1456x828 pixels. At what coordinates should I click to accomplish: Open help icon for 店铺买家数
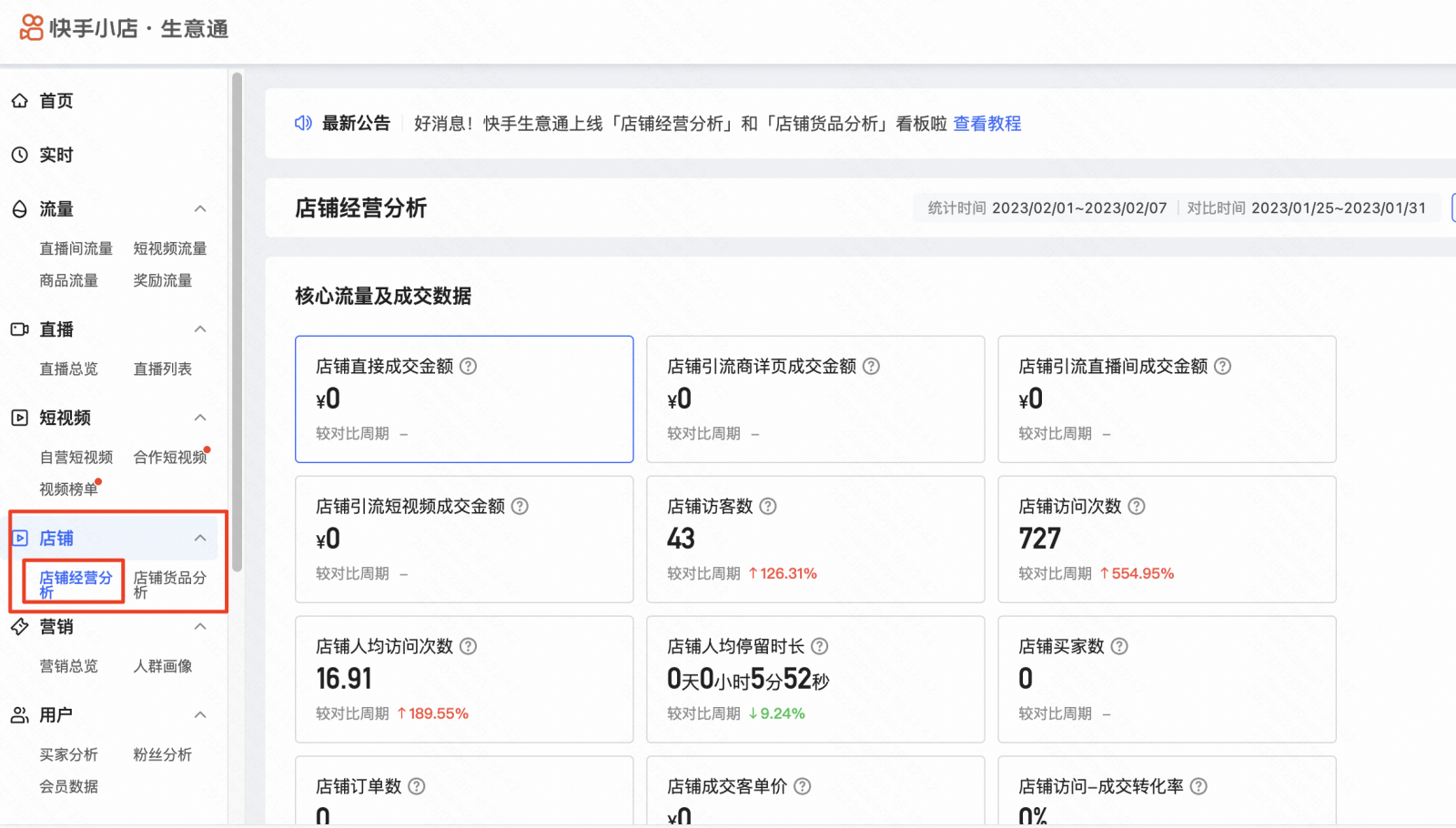[1119, 646]
